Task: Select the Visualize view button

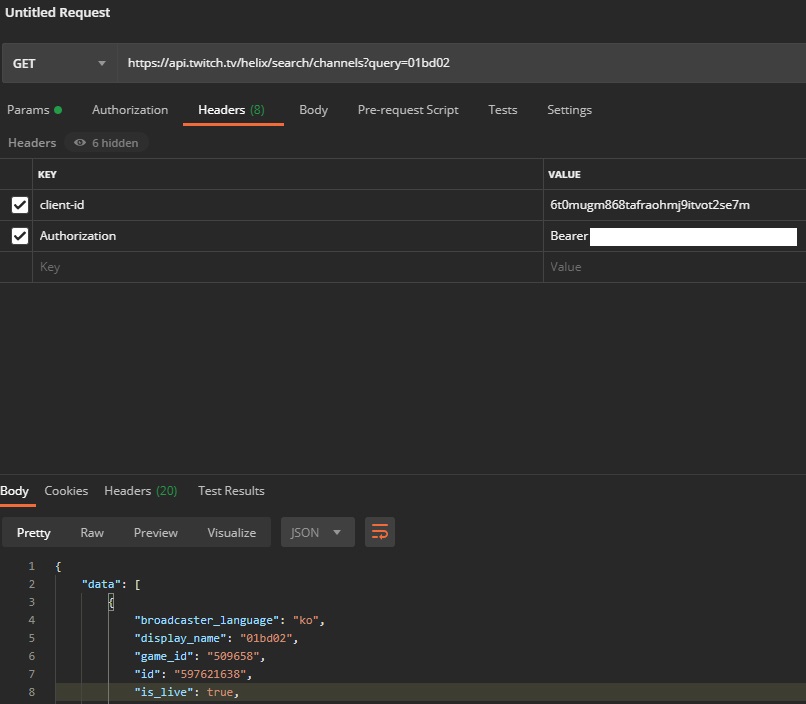Action: click(x=232, y=532)
